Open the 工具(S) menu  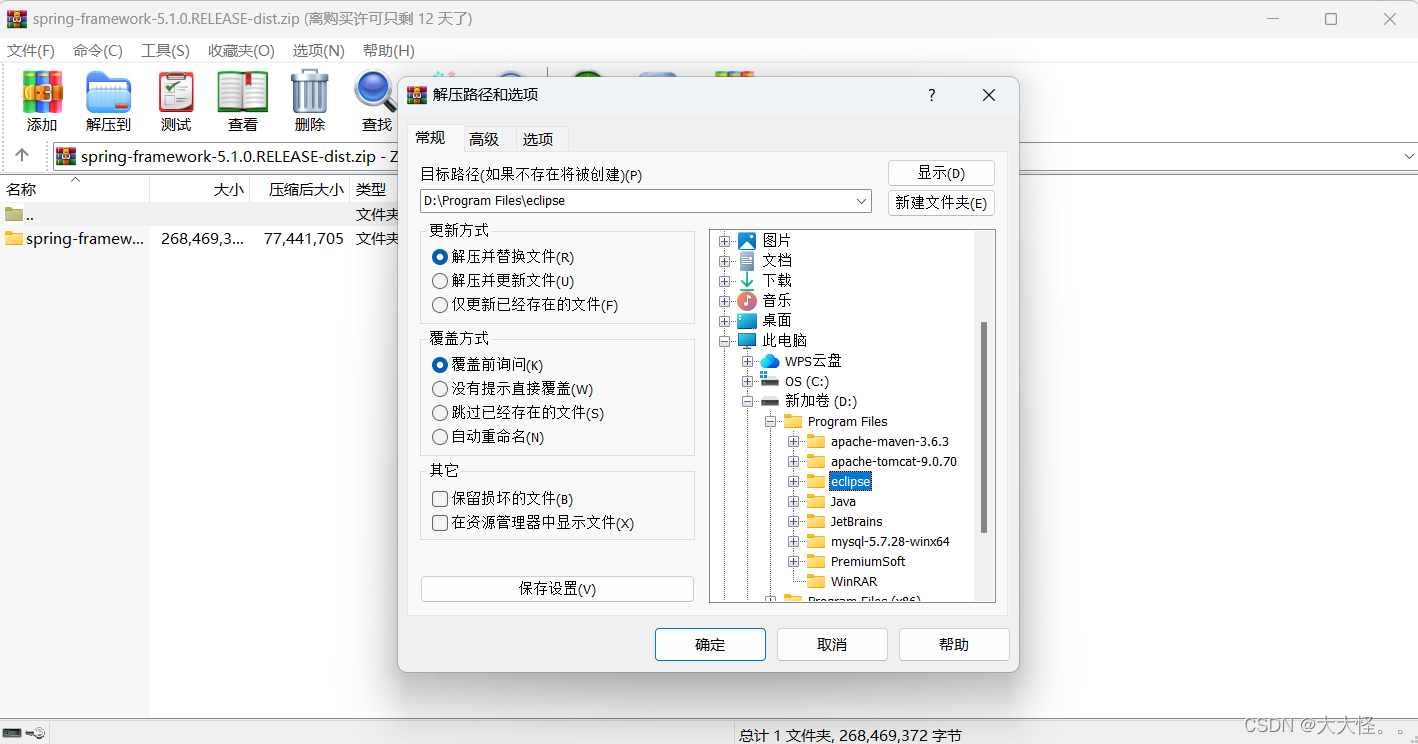click(165, 50)
